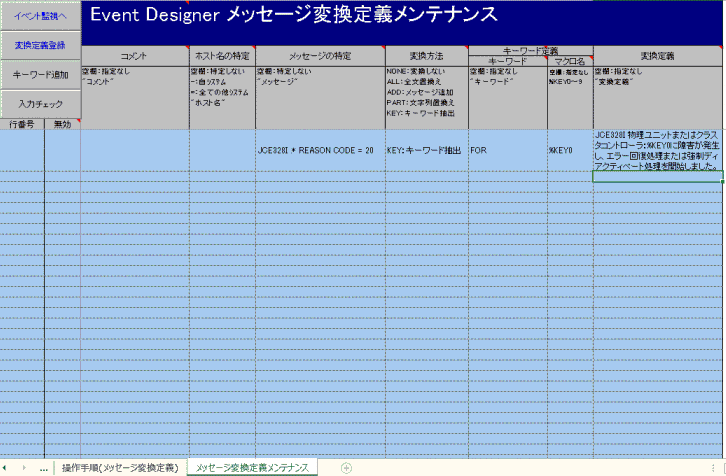726x476 pixels.
Task: Select cell KEY:キーワード抽出 in data row
Action: point(427,150)
